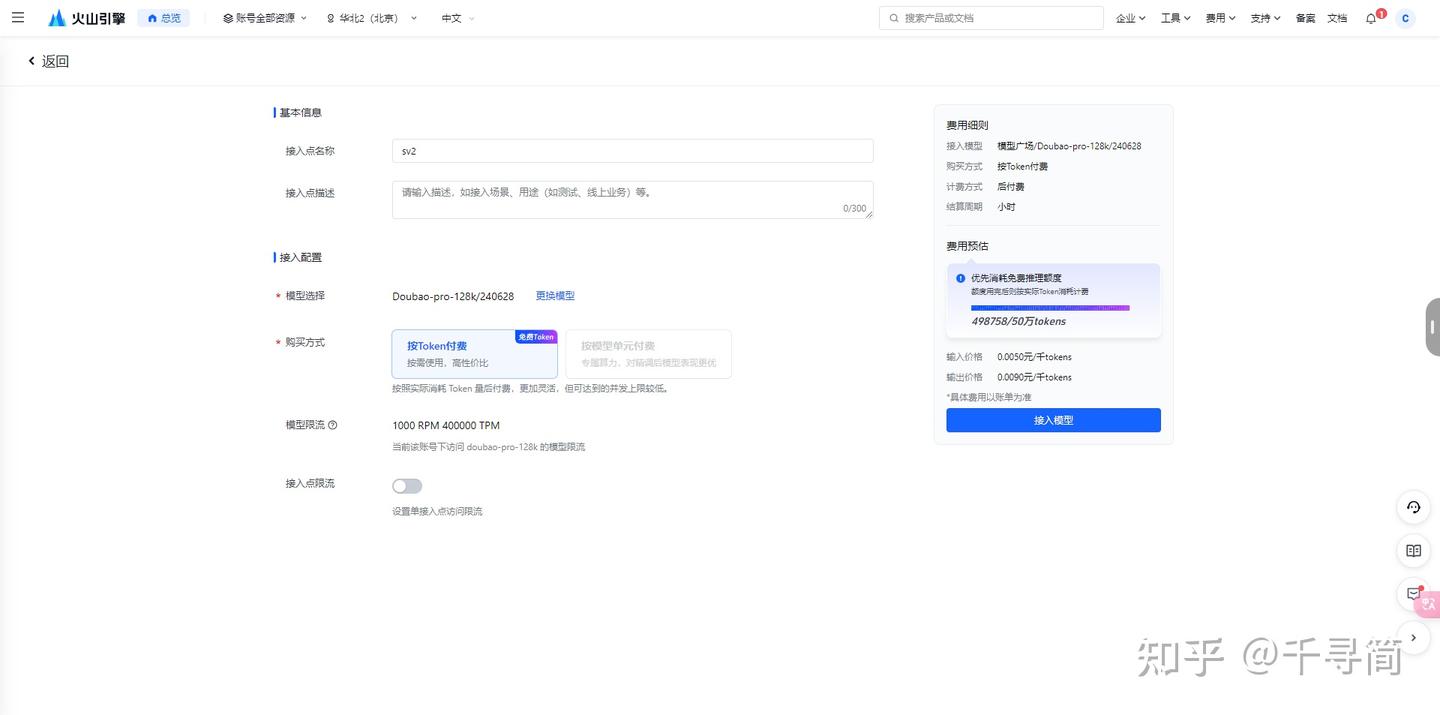Click the search magnifier icon
Viewport: 1440px width, 715px height.
(894, 18)
